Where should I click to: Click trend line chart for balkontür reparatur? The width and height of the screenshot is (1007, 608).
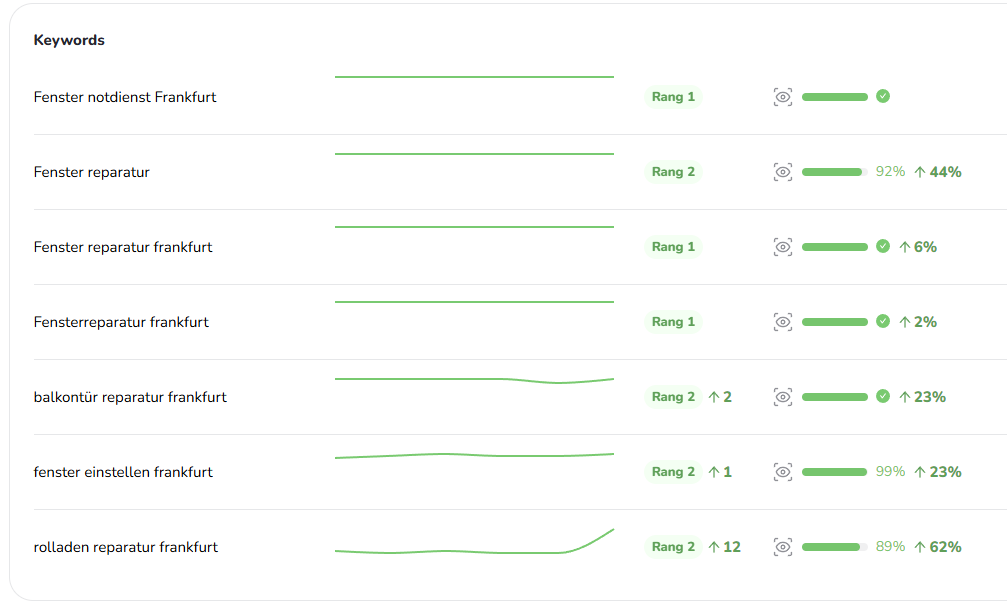pyautogui.click(x=474, y=380)
